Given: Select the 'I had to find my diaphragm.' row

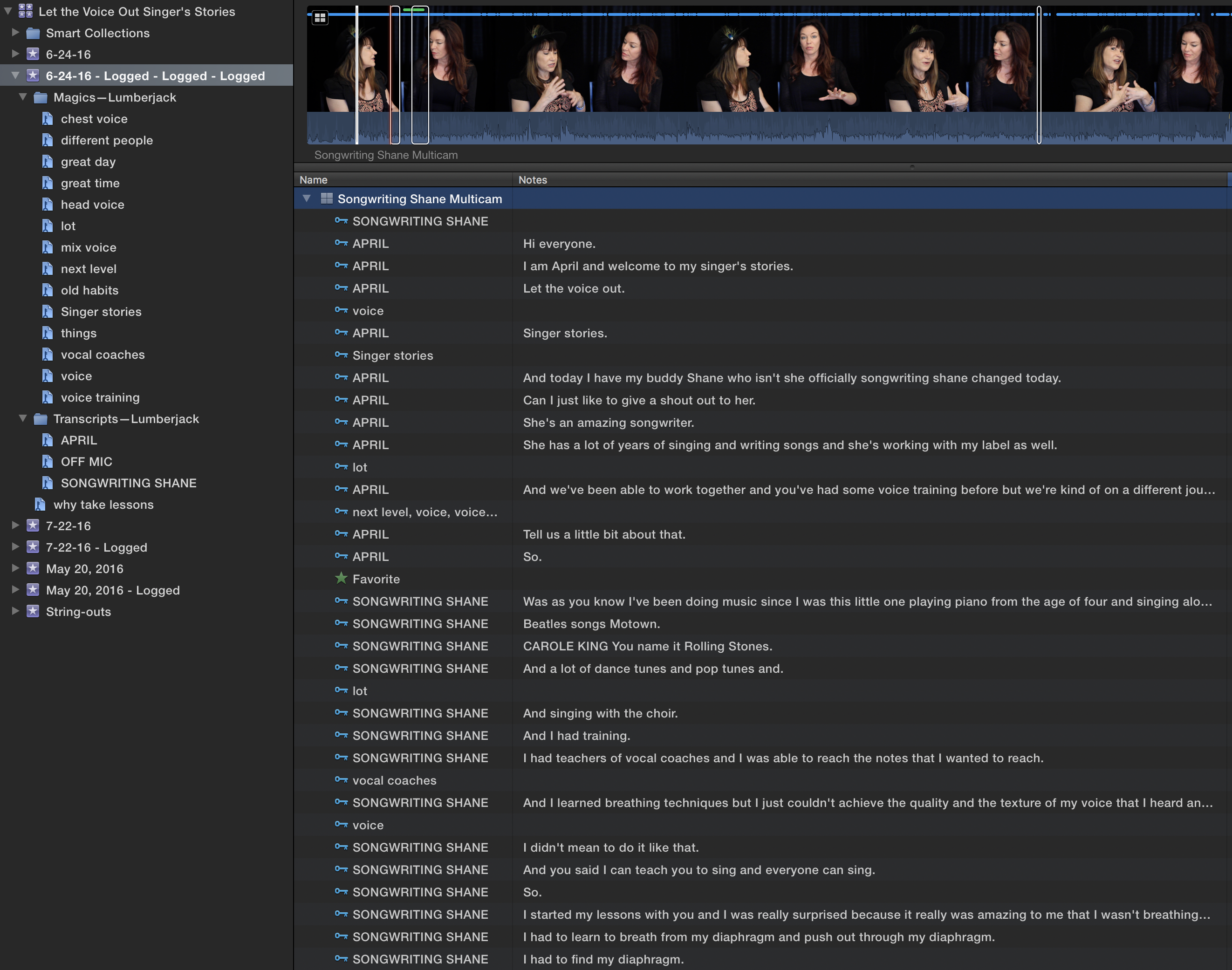Looking at the screenshot, I should click(763, 959).
